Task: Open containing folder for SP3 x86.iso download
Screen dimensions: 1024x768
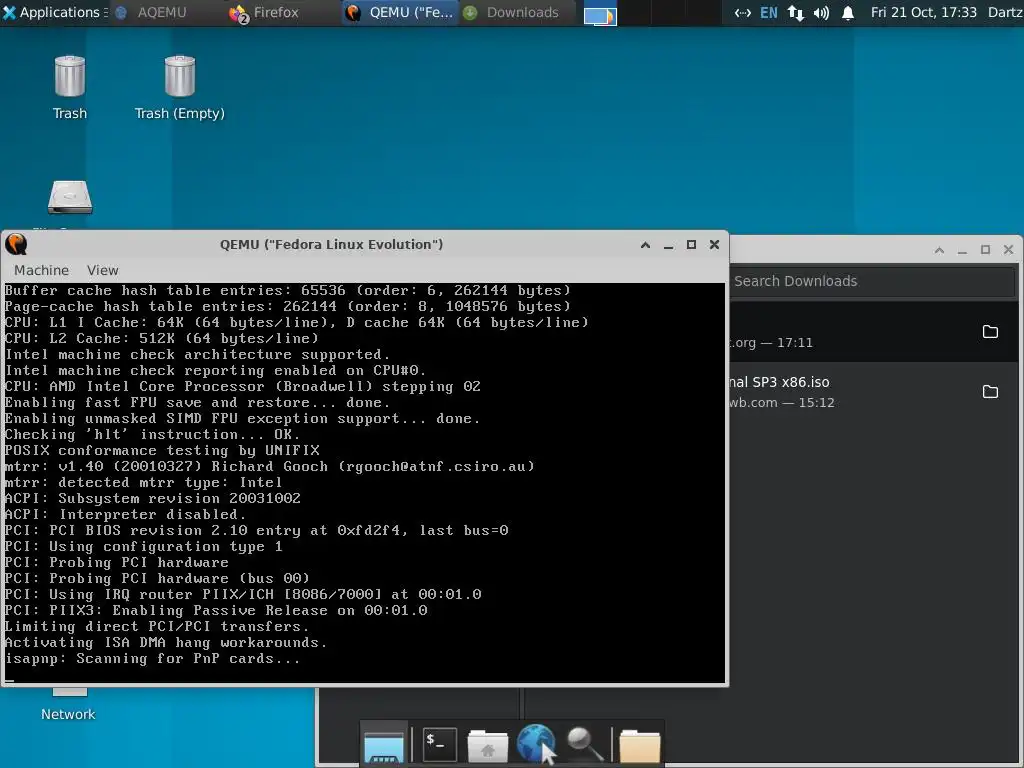Action: pyautogui.click(x=990, y=392)
